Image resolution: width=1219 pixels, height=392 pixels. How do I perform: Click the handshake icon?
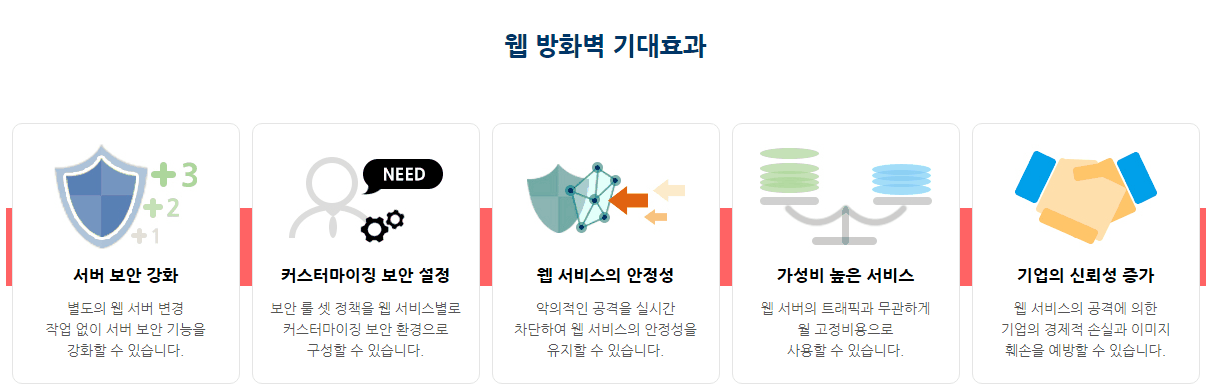pos(1086,196)
